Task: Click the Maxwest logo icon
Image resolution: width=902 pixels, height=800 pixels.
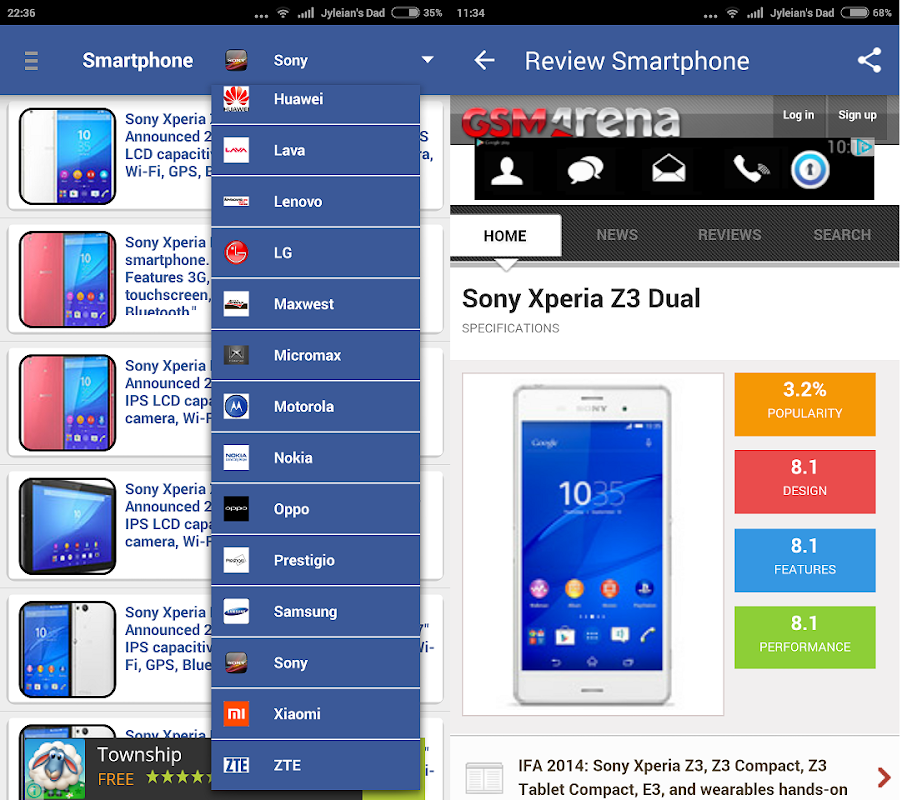Action: 236,304
